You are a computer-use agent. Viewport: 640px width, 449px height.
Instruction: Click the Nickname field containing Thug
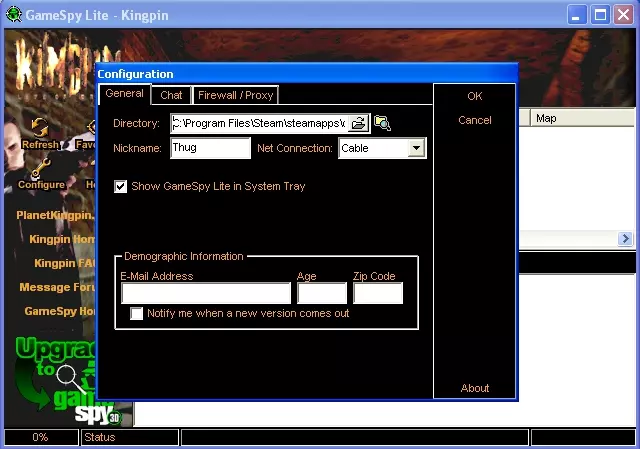(x=210, y=148)
